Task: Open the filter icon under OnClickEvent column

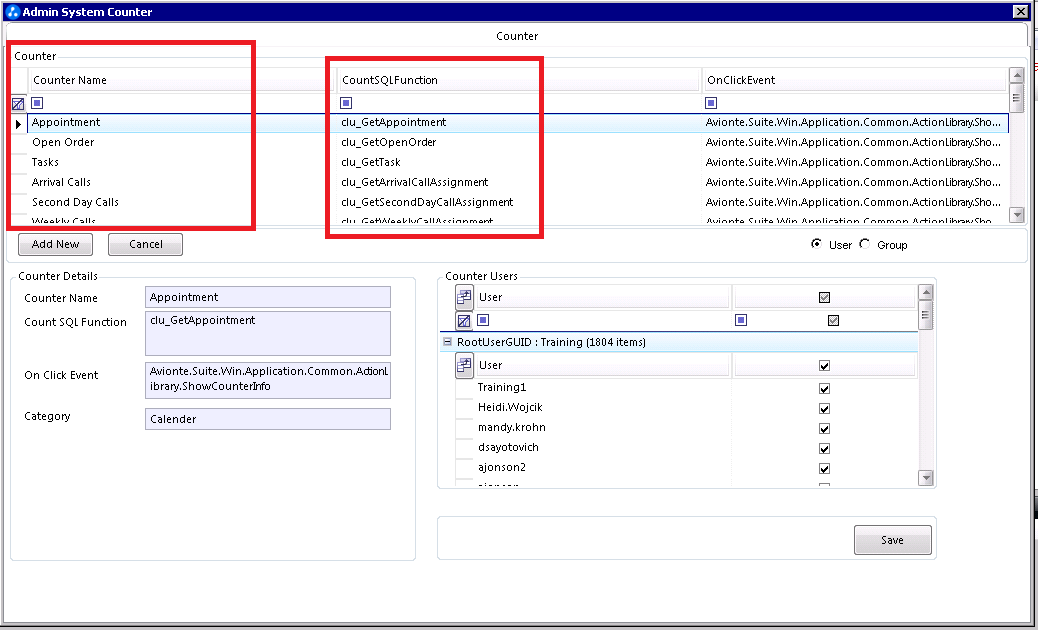Action: click(711, 103)
